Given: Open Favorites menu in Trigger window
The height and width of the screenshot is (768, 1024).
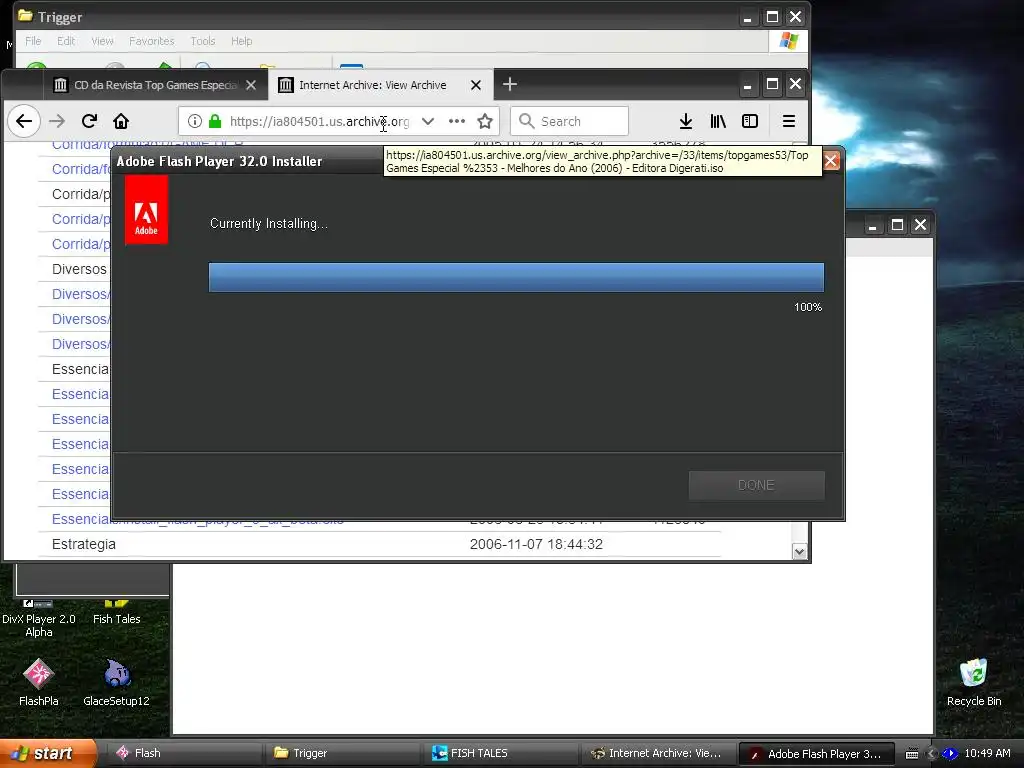Looking at the screenshot, I should point(152,41).
